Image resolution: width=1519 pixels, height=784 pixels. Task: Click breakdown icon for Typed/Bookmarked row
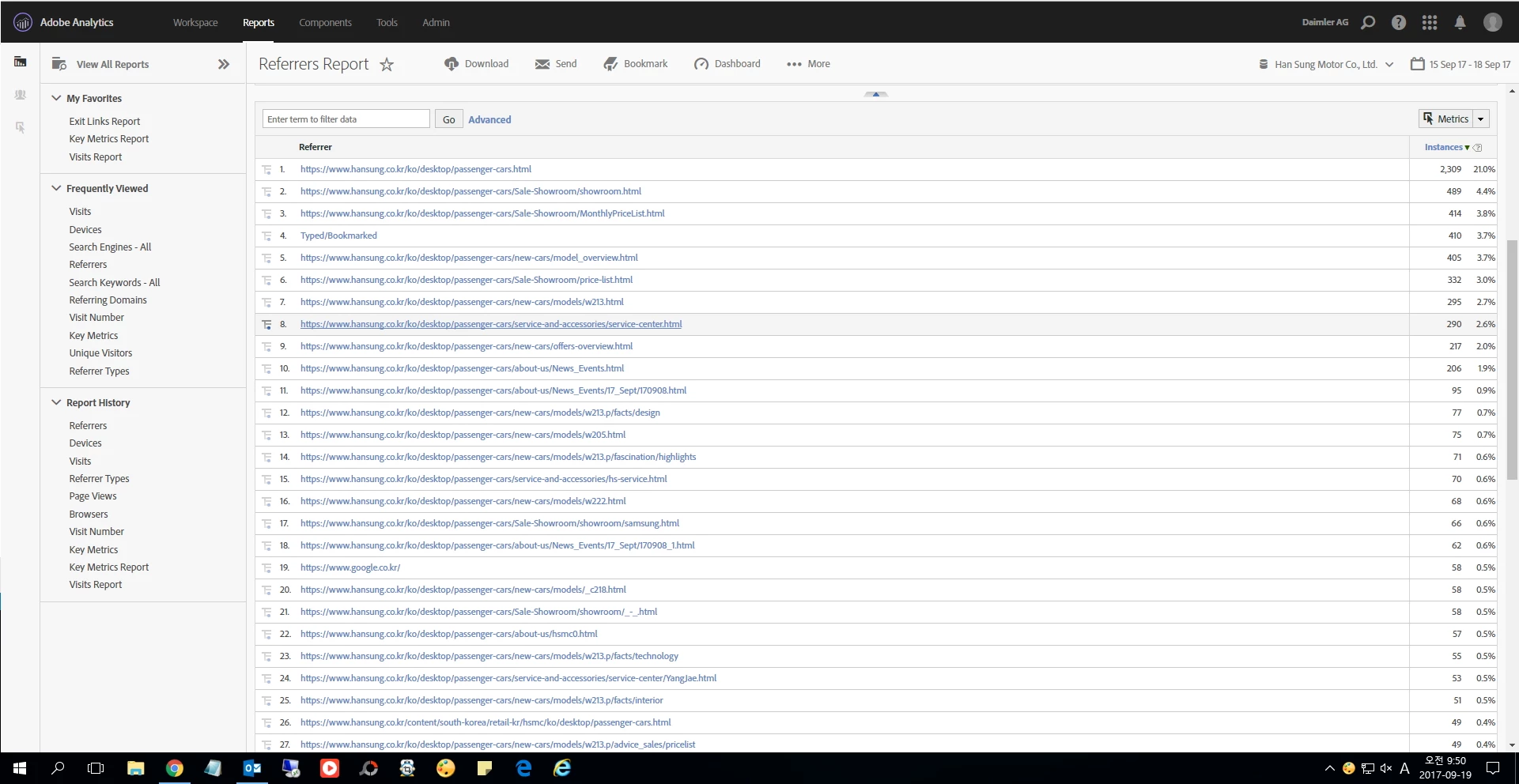[267, 236]
